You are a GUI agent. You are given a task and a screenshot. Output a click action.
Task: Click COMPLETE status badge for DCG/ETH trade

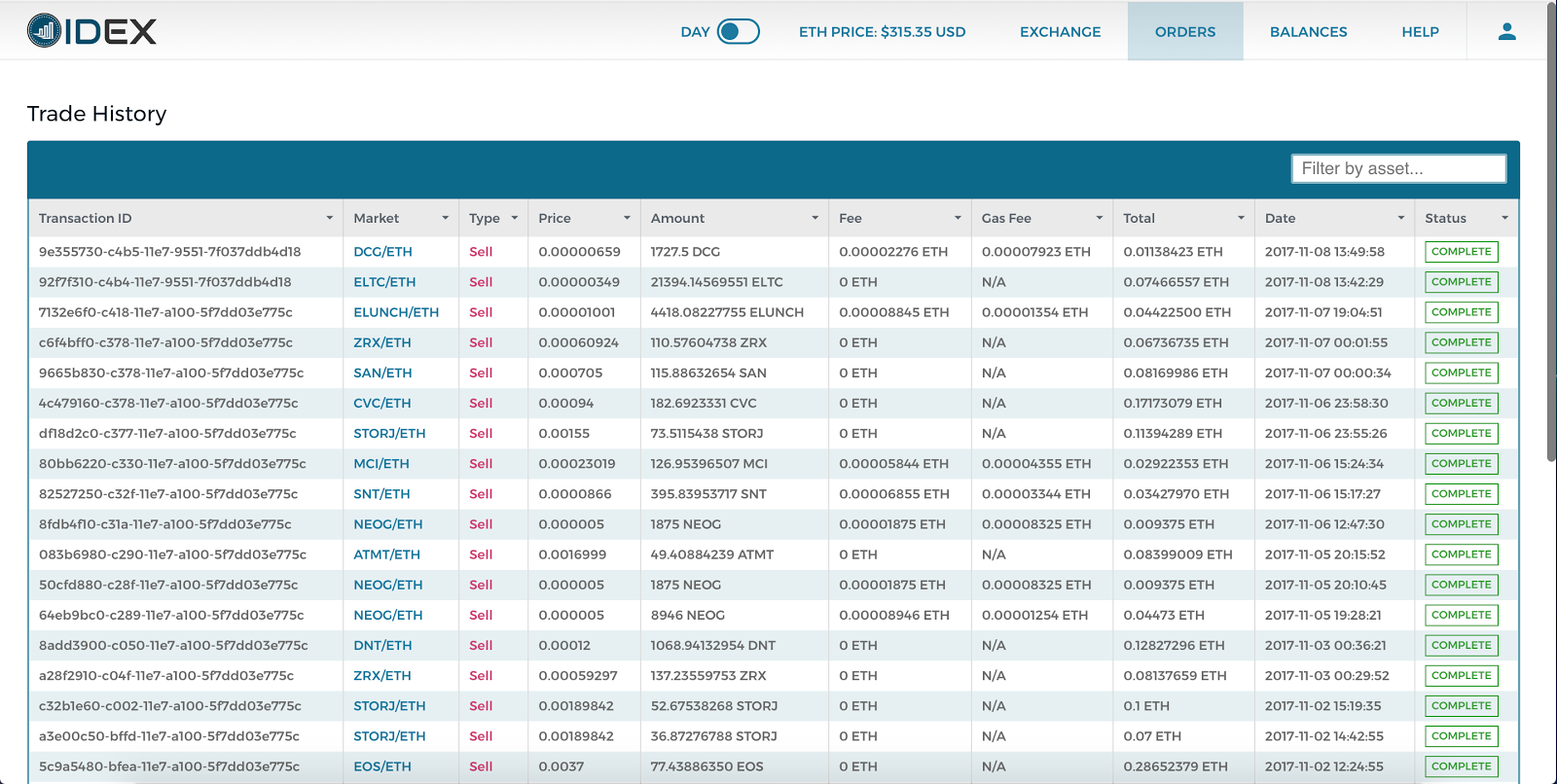click(x=1461, y=252)
